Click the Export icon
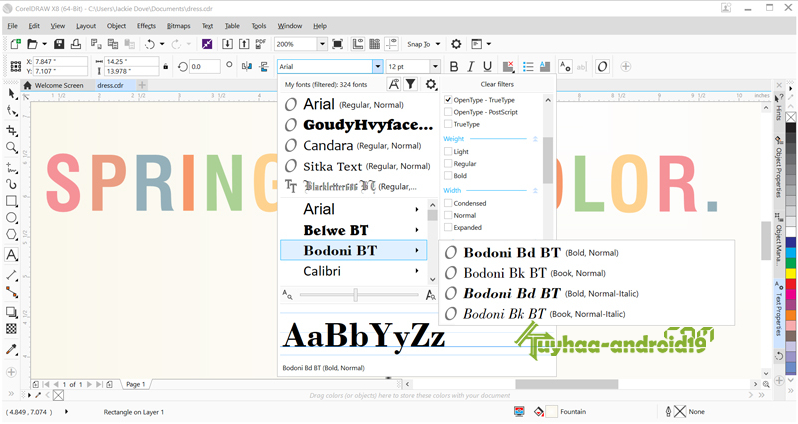 pos(244,44)
